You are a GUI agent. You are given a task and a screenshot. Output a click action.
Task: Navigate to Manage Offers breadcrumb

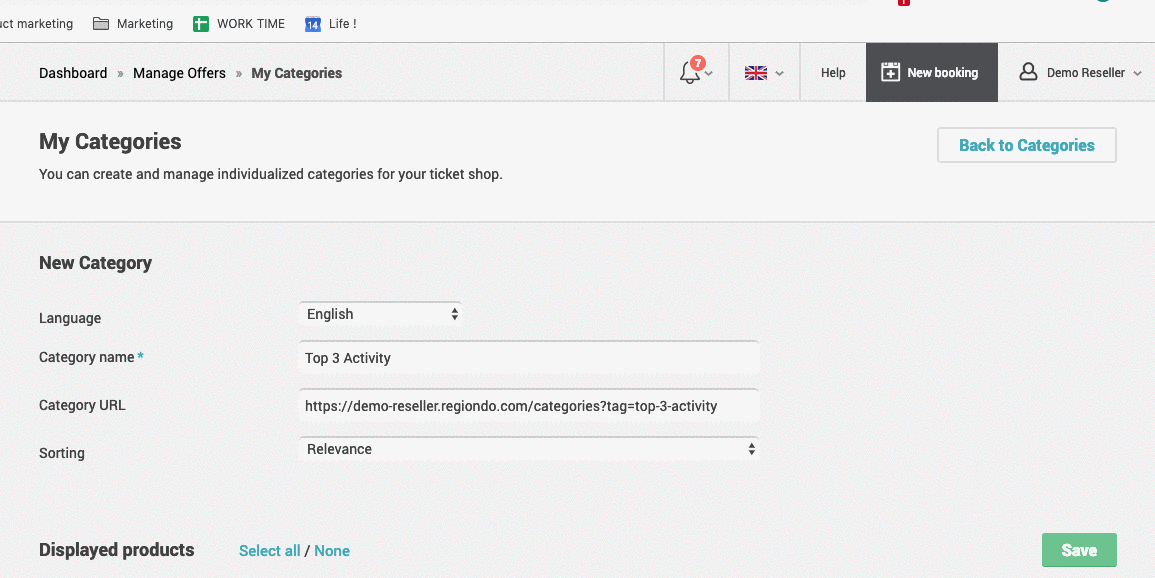coord(179,73)
